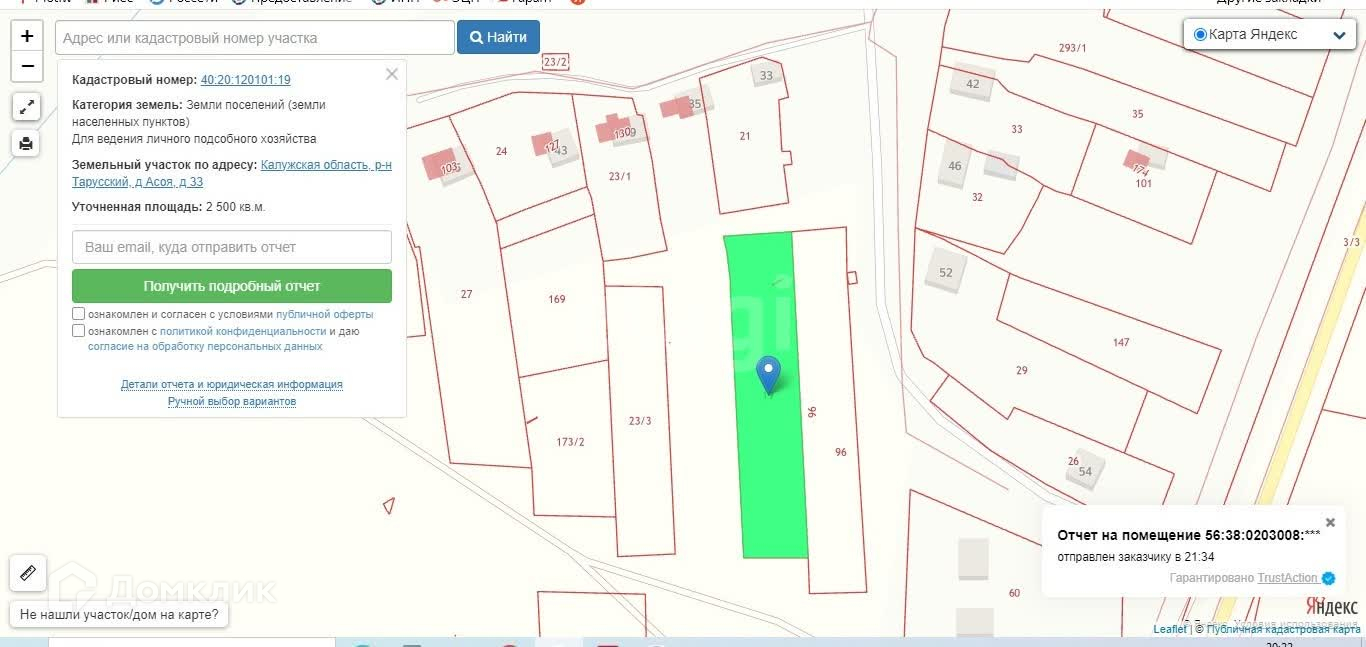Open cadastral number 40:20:120101:19 link

[246, 80]
